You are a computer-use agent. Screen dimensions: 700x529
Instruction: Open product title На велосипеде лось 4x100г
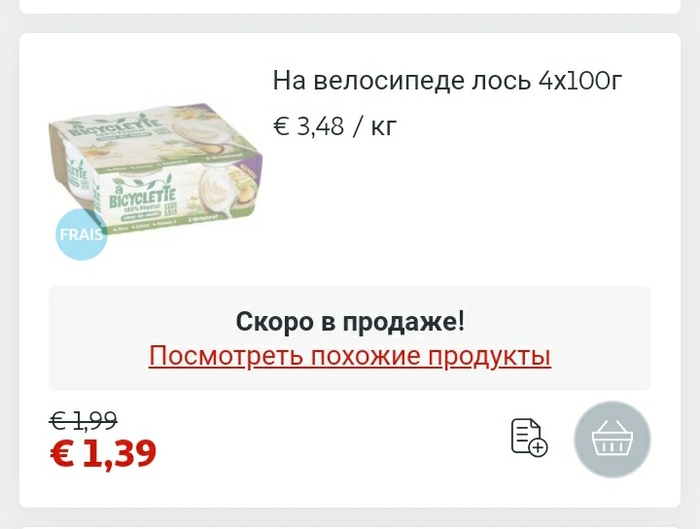[x=447, y=81]
